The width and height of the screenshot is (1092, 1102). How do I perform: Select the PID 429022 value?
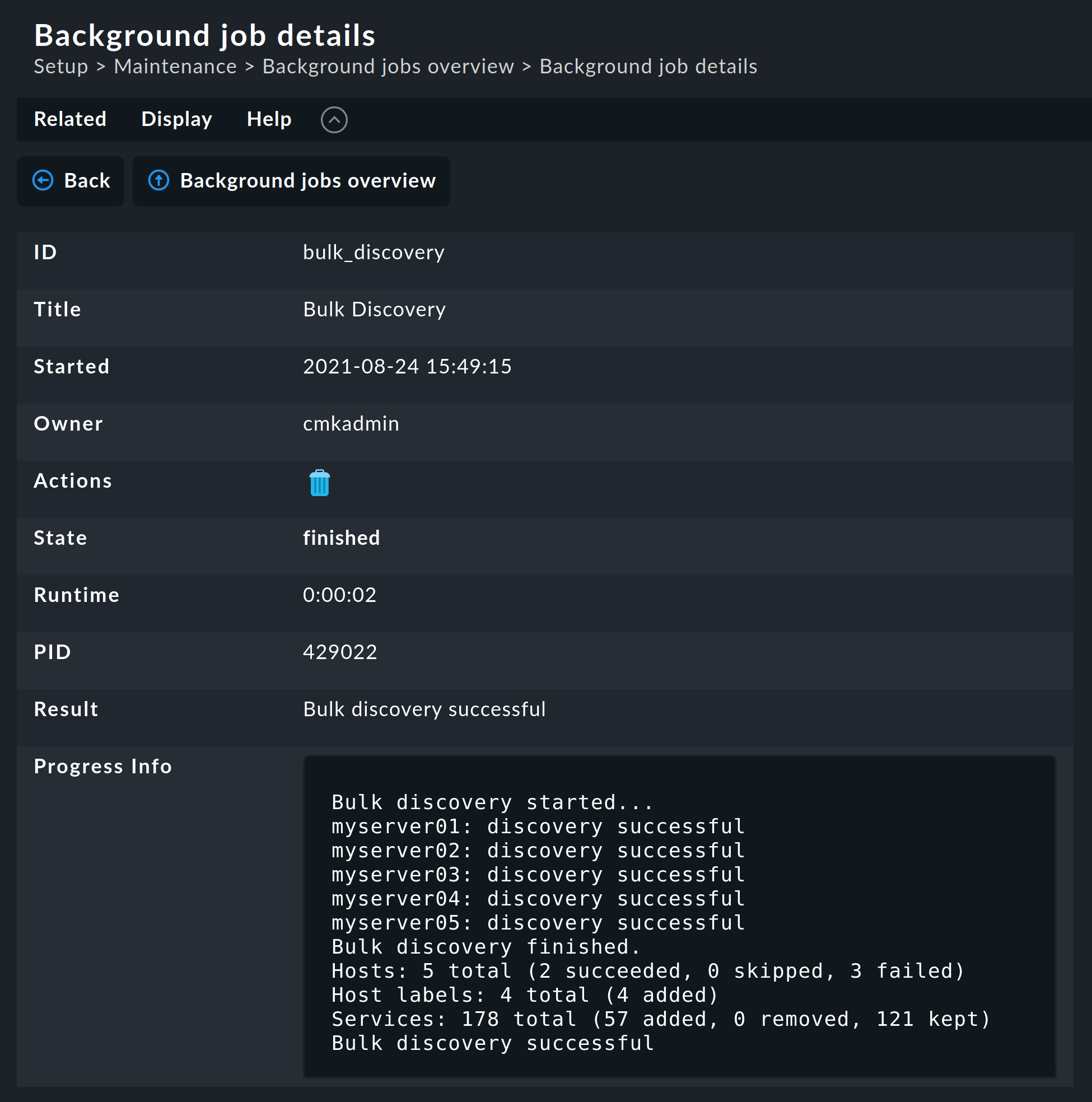click(x=340, y=652)
